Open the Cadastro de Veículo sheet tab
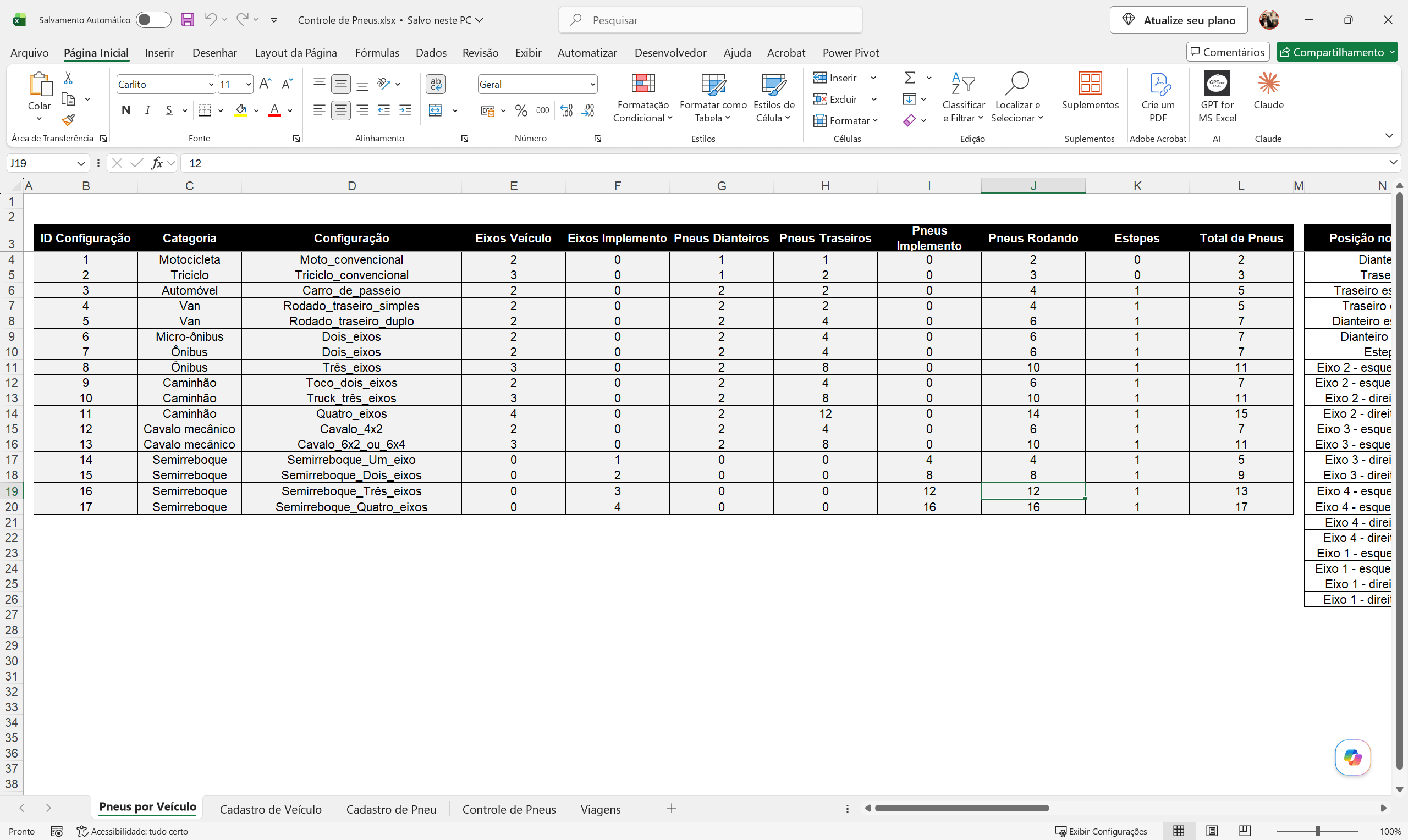The height and width of the screenshot is (840, 1408). coord(271,809)
